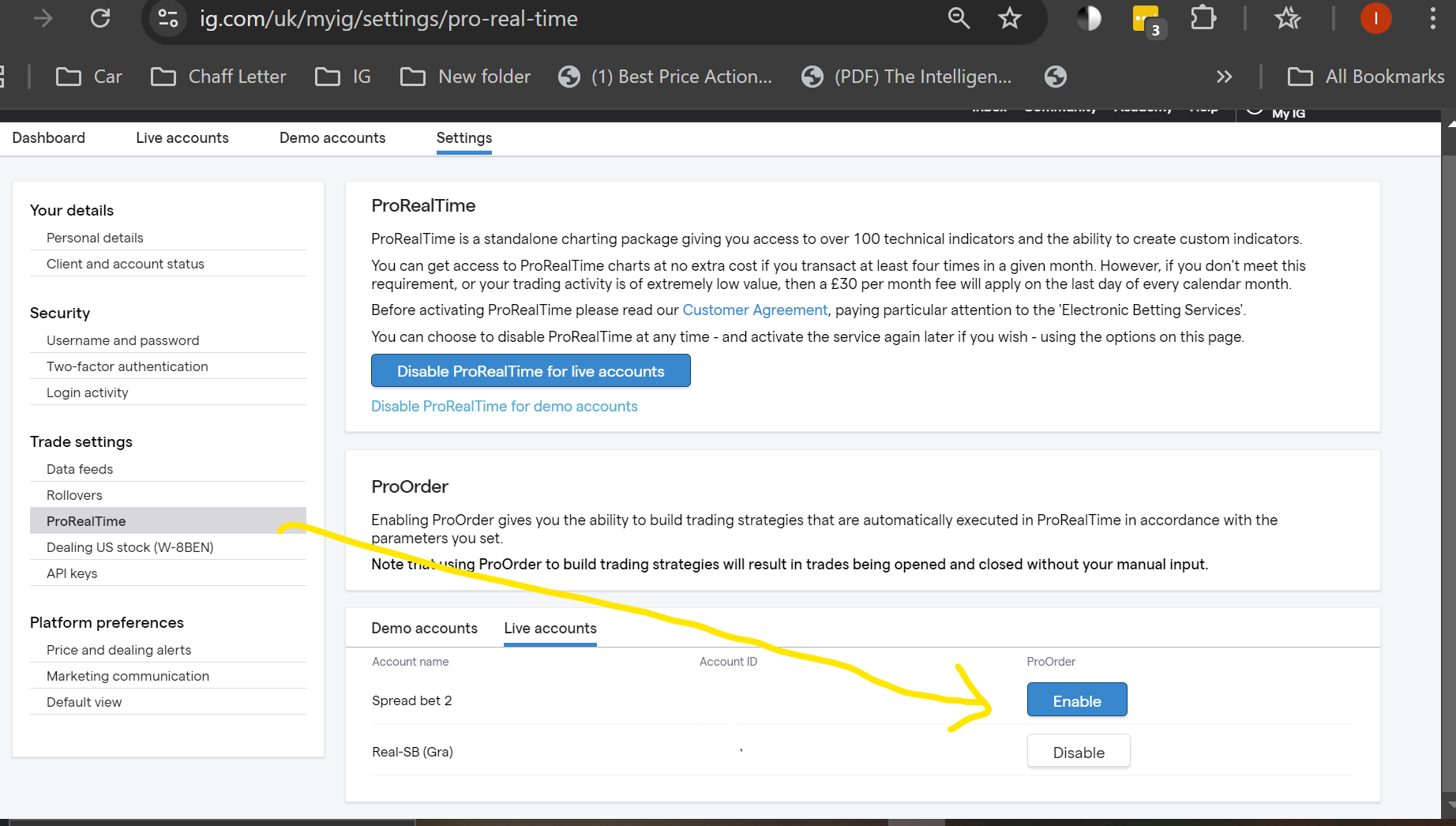Open the Chaff Letter bookmark folder
Screen dimensions: 1456x826
(219, 77)
